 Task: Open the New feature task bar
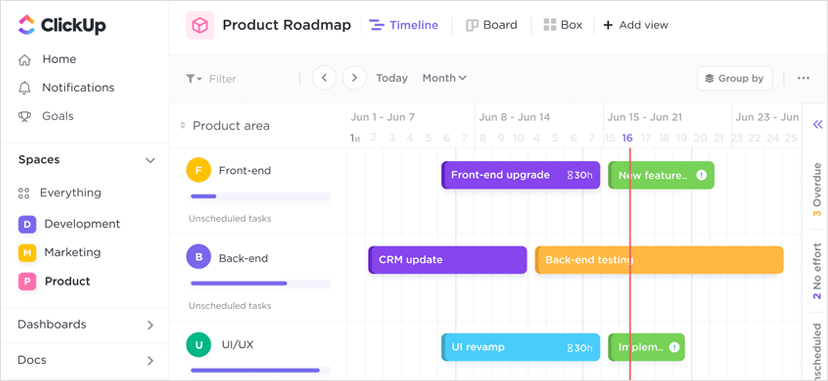point(661,175)
